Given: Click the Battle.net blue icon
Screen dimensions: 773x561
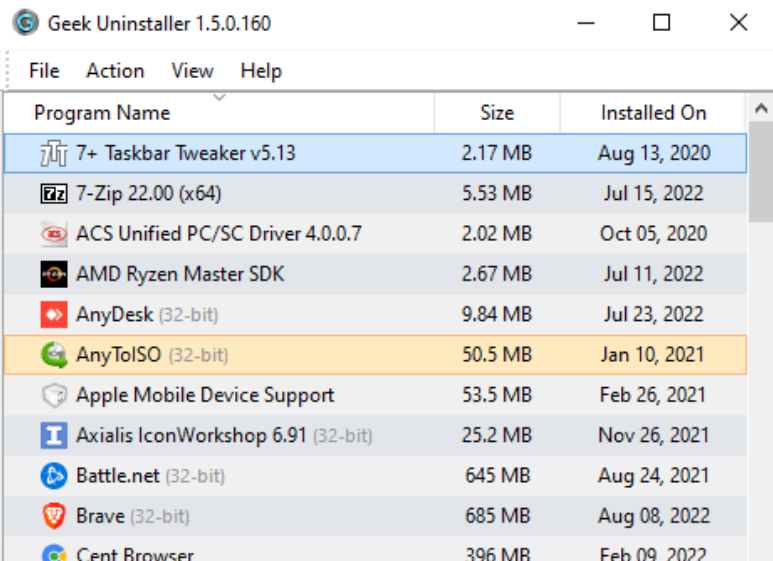Looking at the screenshot, I should coord(54,476).
